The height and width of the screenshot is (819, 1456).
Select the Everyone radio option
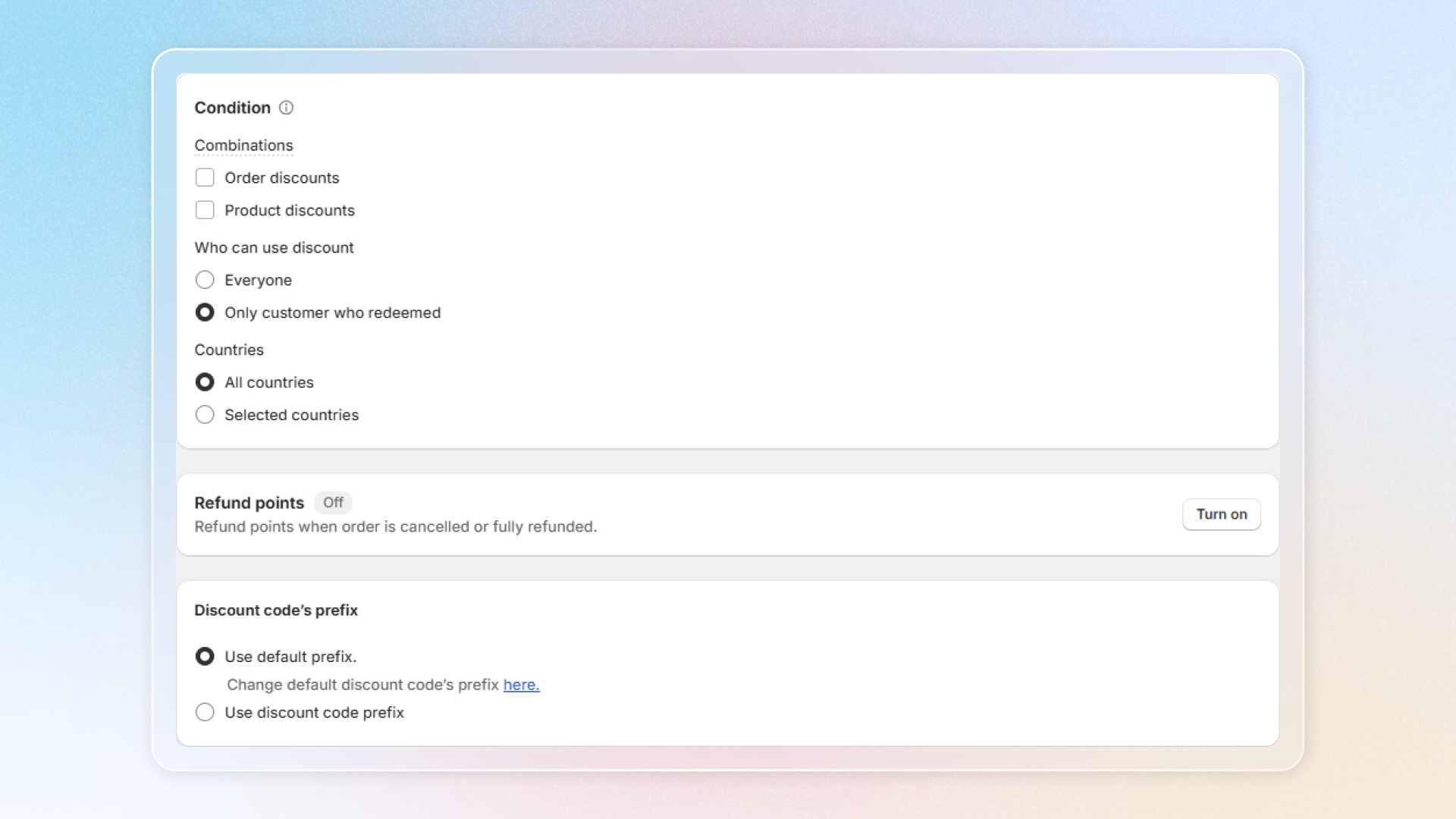tap(205, 280)
